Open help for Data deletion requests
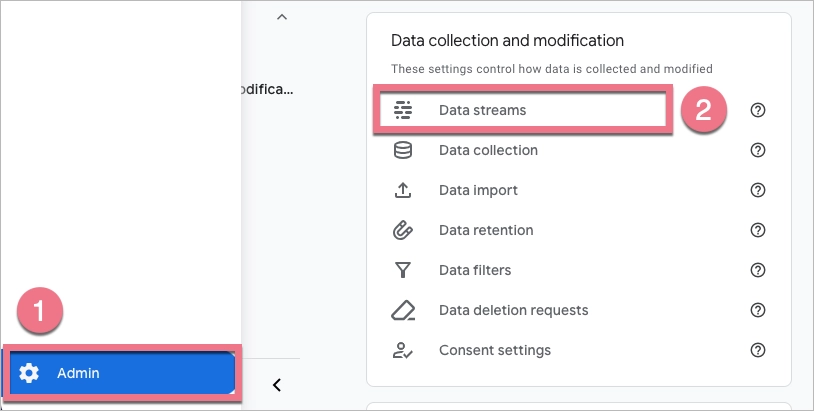This screenshot has width=814, height=411. [x=758, y=310]
